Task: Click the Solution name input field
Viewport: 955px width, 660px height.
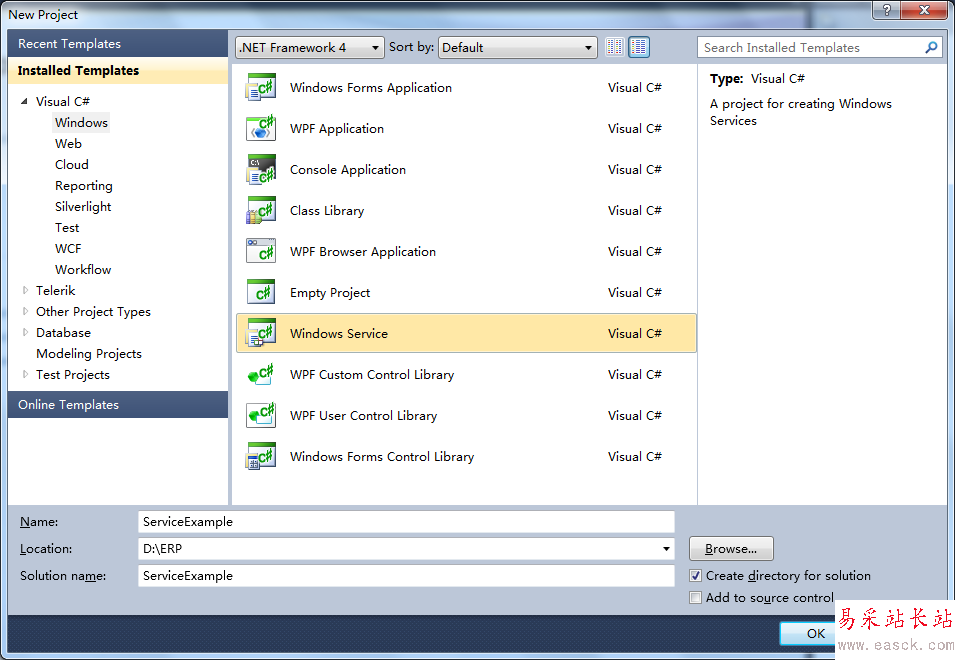Action: [x=406, y=576]
